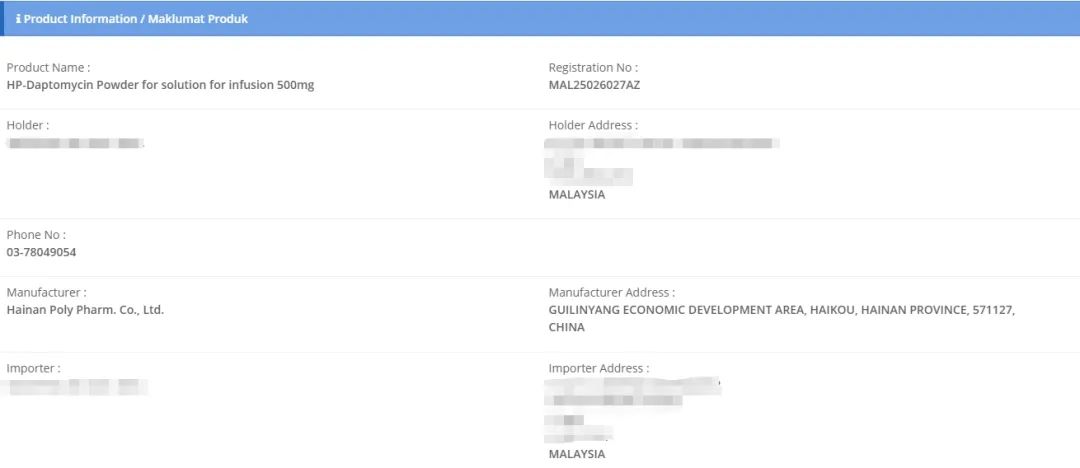This screenshot has width=1080, height=468.
Task: Select the phone number 03-78049054
Action: (x=41, y=253)
